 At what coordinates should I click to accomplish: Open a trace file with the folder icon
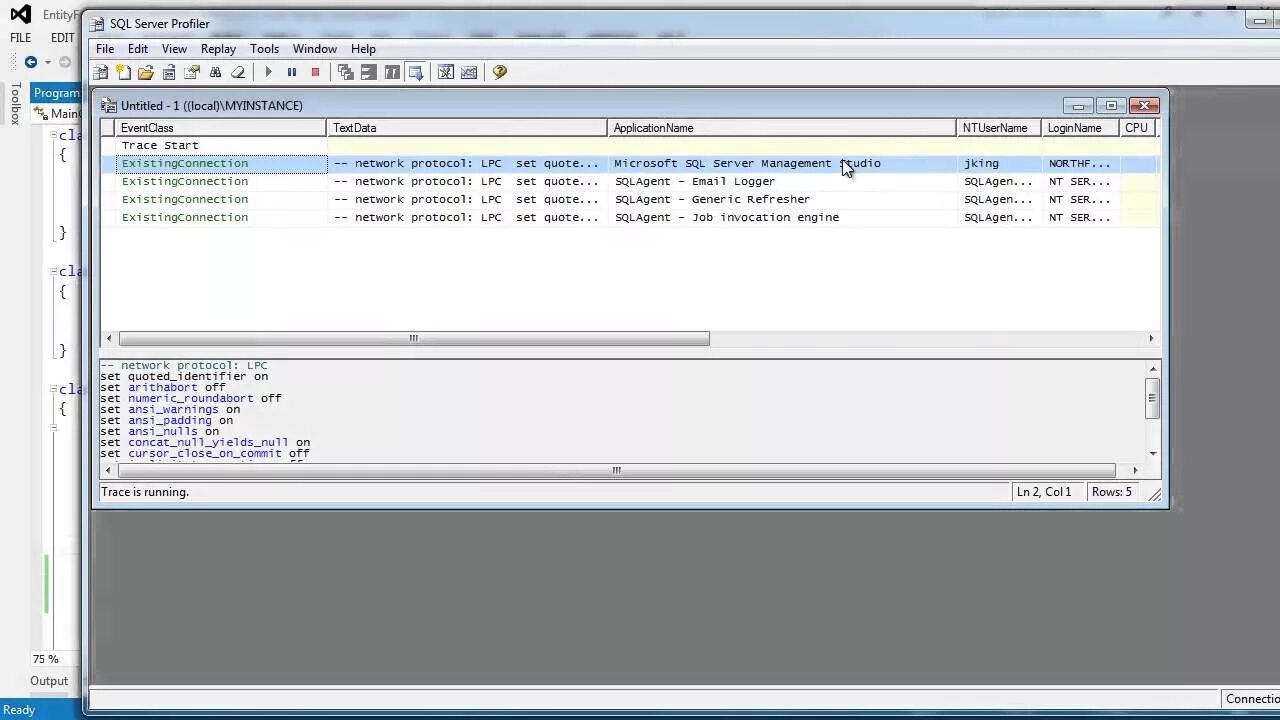pyautogui.click(x=146, y=72)
